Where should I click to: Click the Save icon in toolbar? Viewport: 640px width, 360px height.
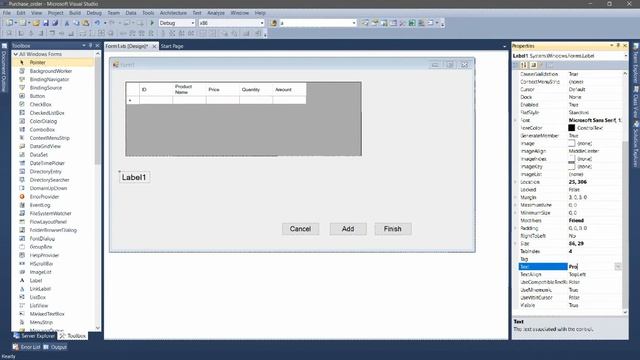46,23
